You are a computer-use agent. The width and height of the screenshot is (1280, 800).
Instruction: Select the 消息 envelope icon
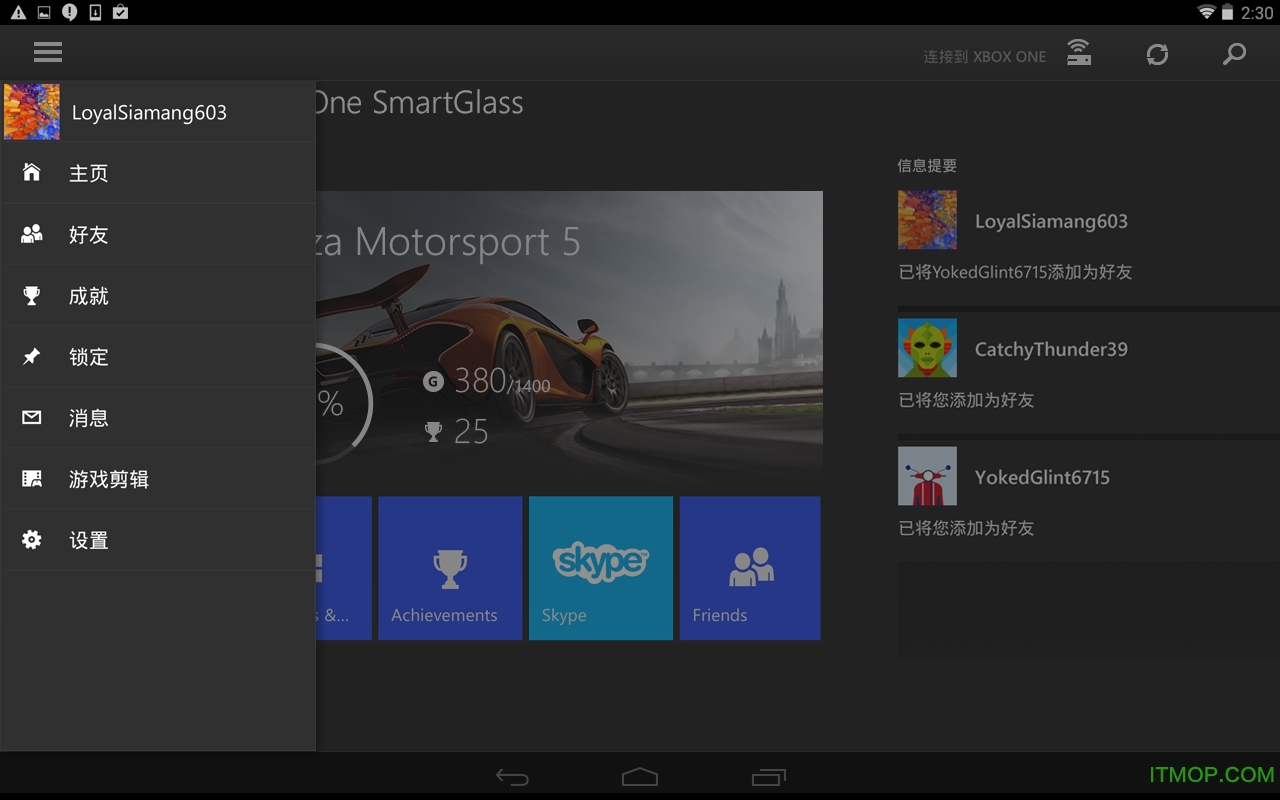pyautogui.click(x=32, y=417)
